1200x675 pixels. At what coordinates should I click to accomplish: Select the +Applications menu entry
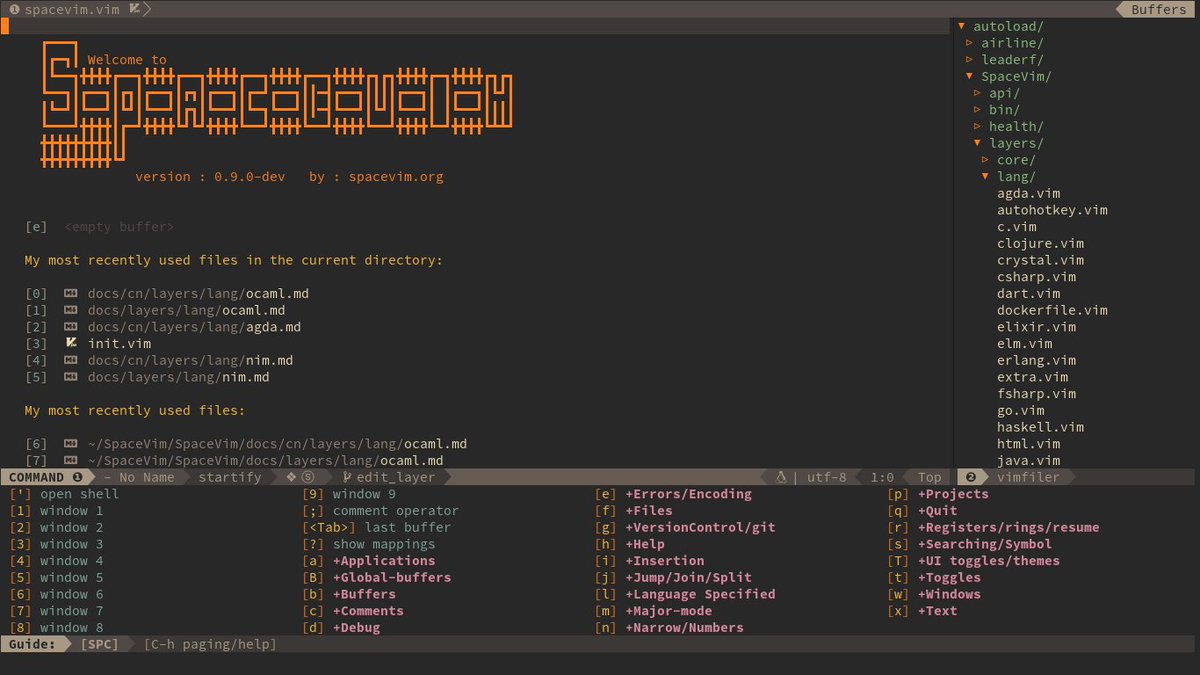[384, 561]
